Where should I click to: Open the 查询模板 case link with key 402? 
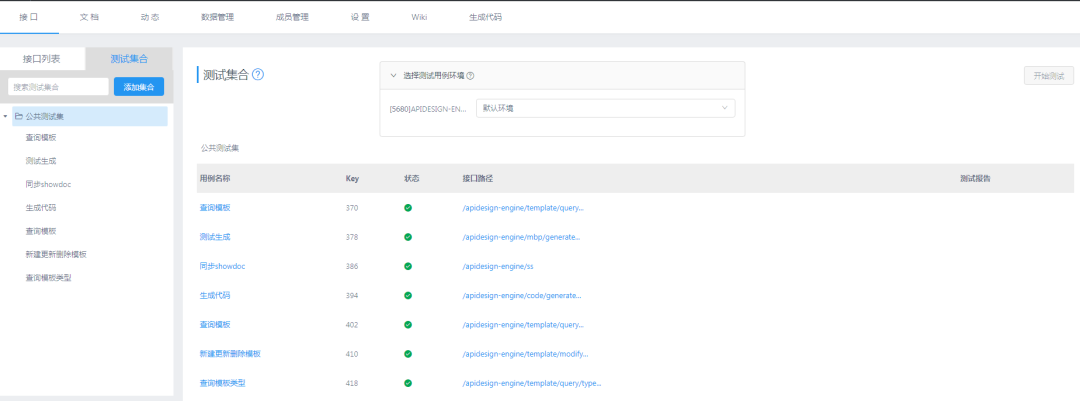(x=215, y=325)
